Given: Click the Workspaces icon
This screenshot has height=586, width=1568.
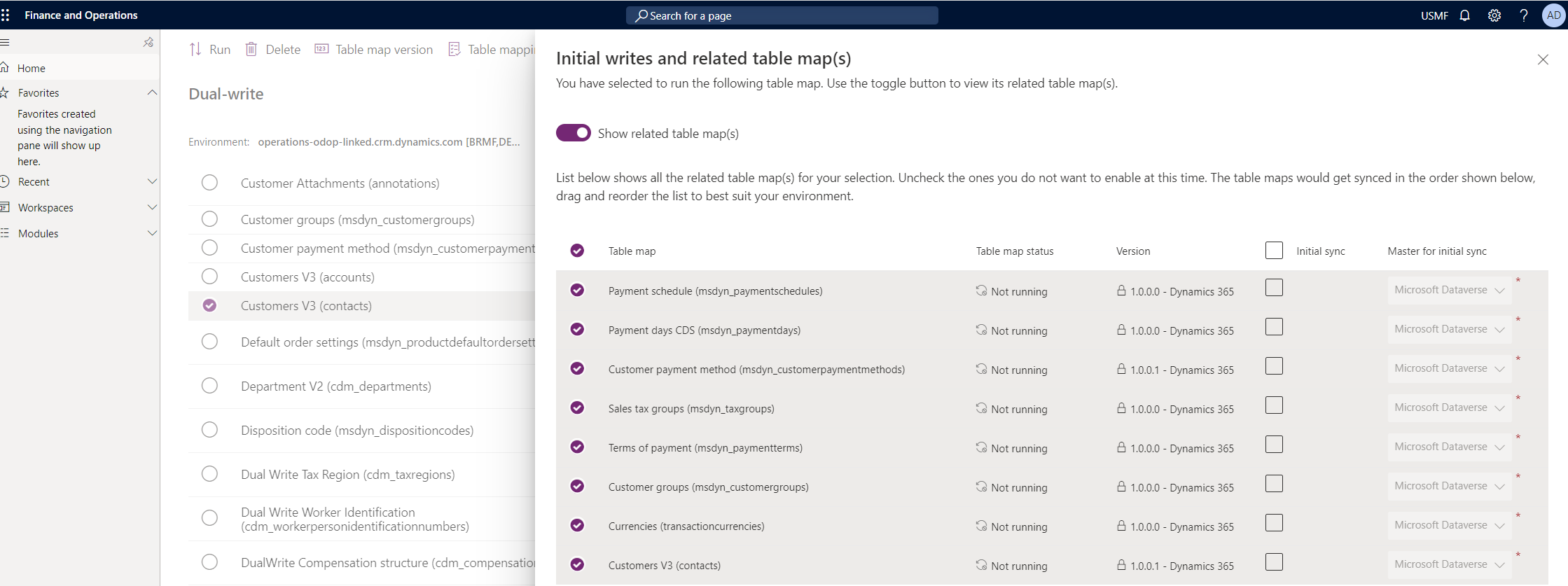Looking at the screenshot, I should 4,207.
